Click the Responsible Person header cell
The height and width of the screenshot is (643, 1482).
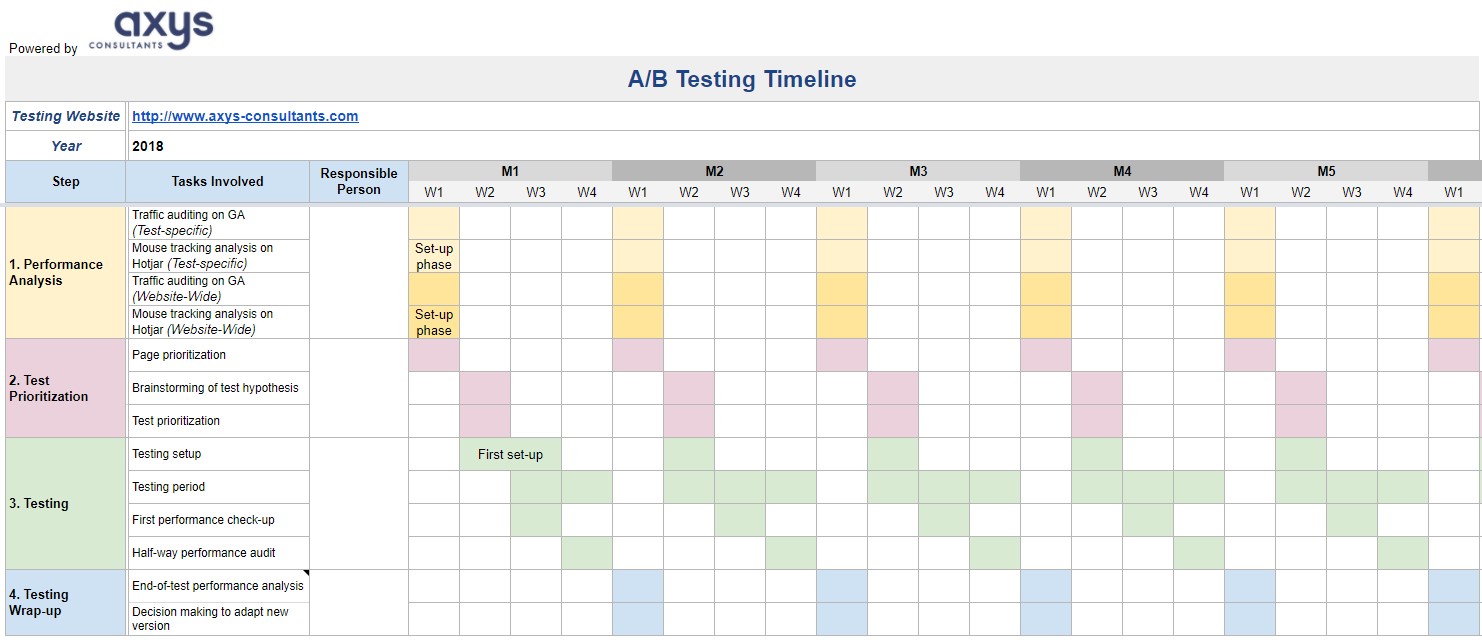(x=359, y=181)
